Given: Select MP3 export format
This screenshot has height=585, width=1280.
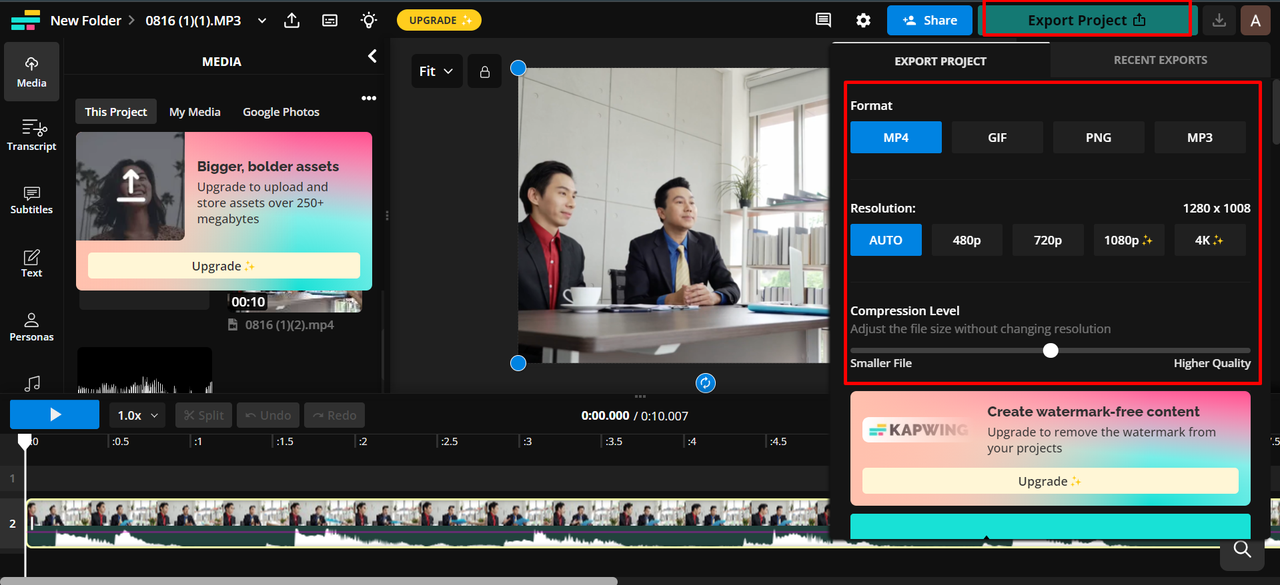Looking at the screenshot, I should pos(1200,137).
